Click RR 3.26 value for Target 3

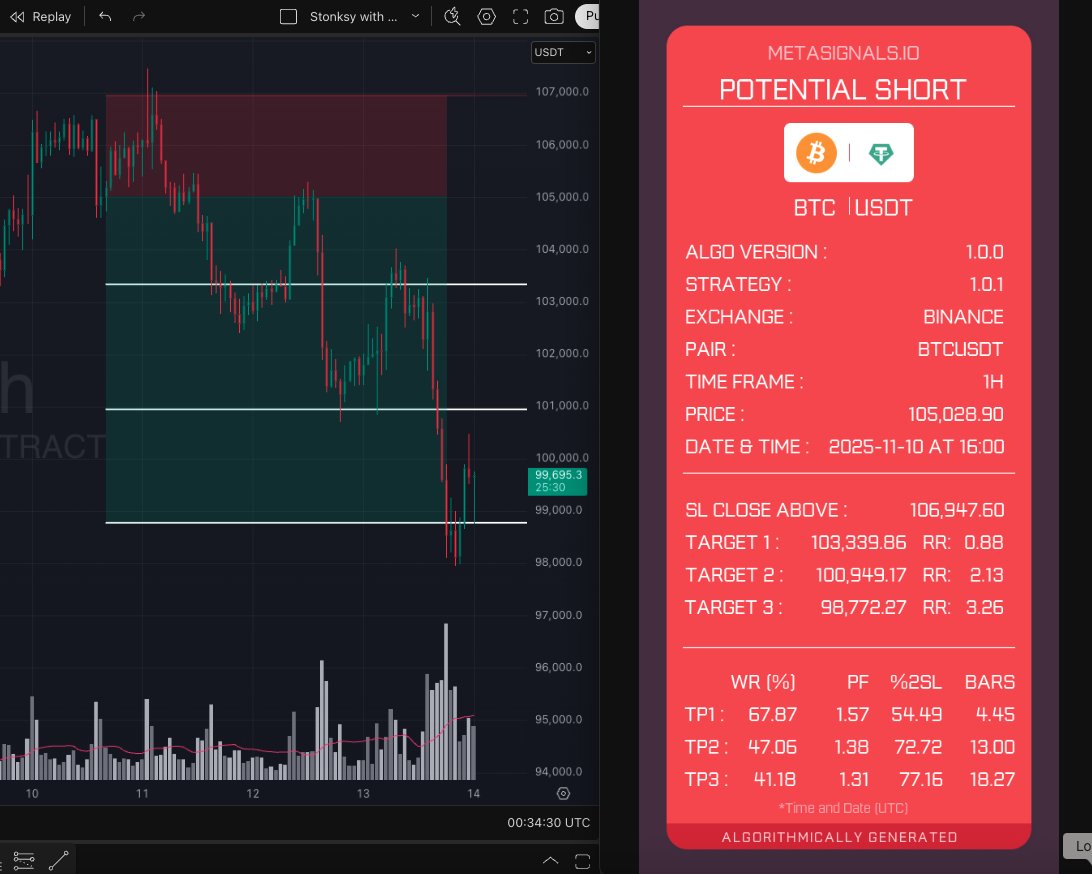point(984,607)
